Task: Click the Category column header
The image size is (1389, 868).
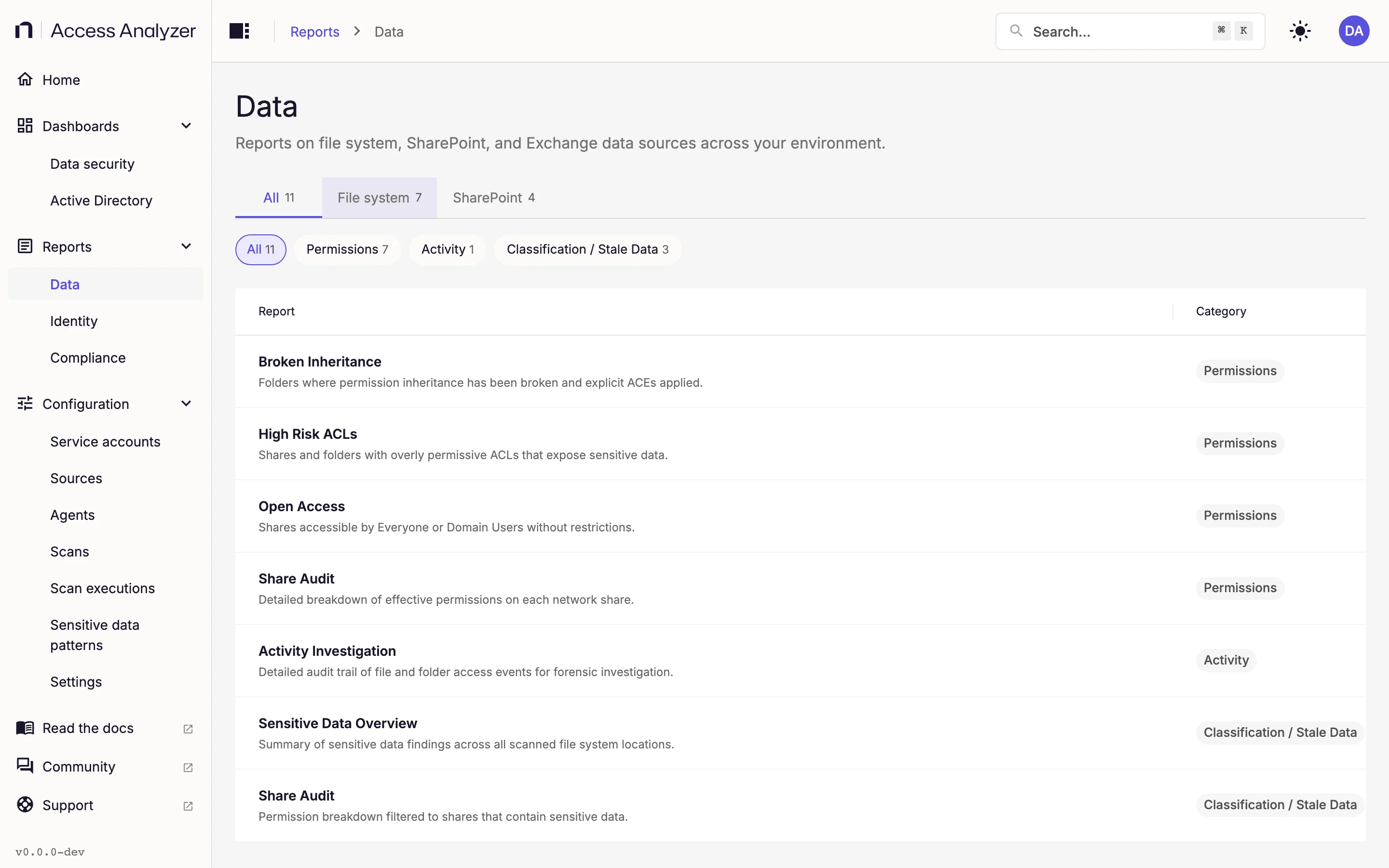Action: click(x=1221, y=311)
